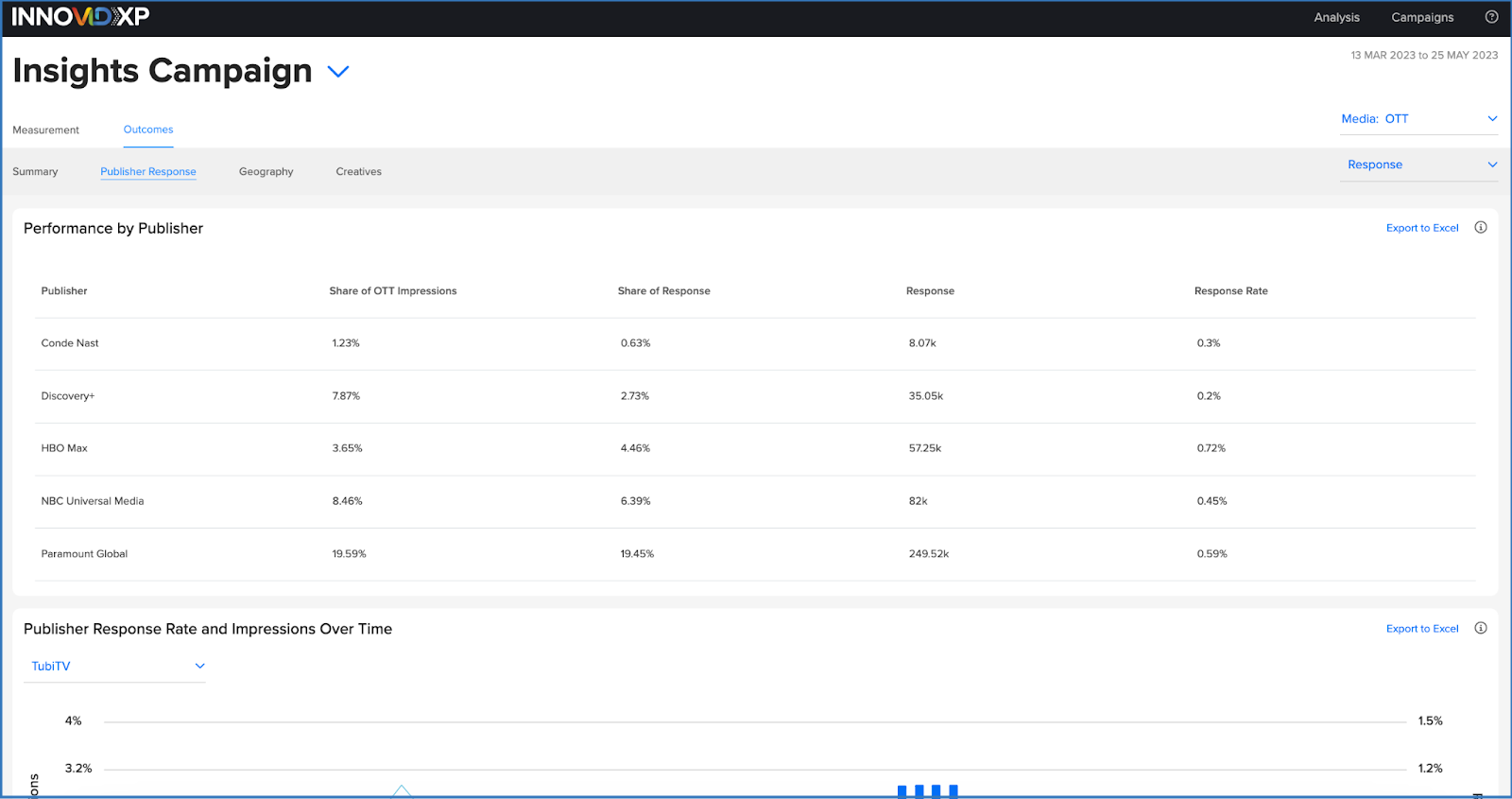Viewport: 1512px width, 799px height.
Task: Click NBC Universal response value 82k
Action: [x=919, y=501]
